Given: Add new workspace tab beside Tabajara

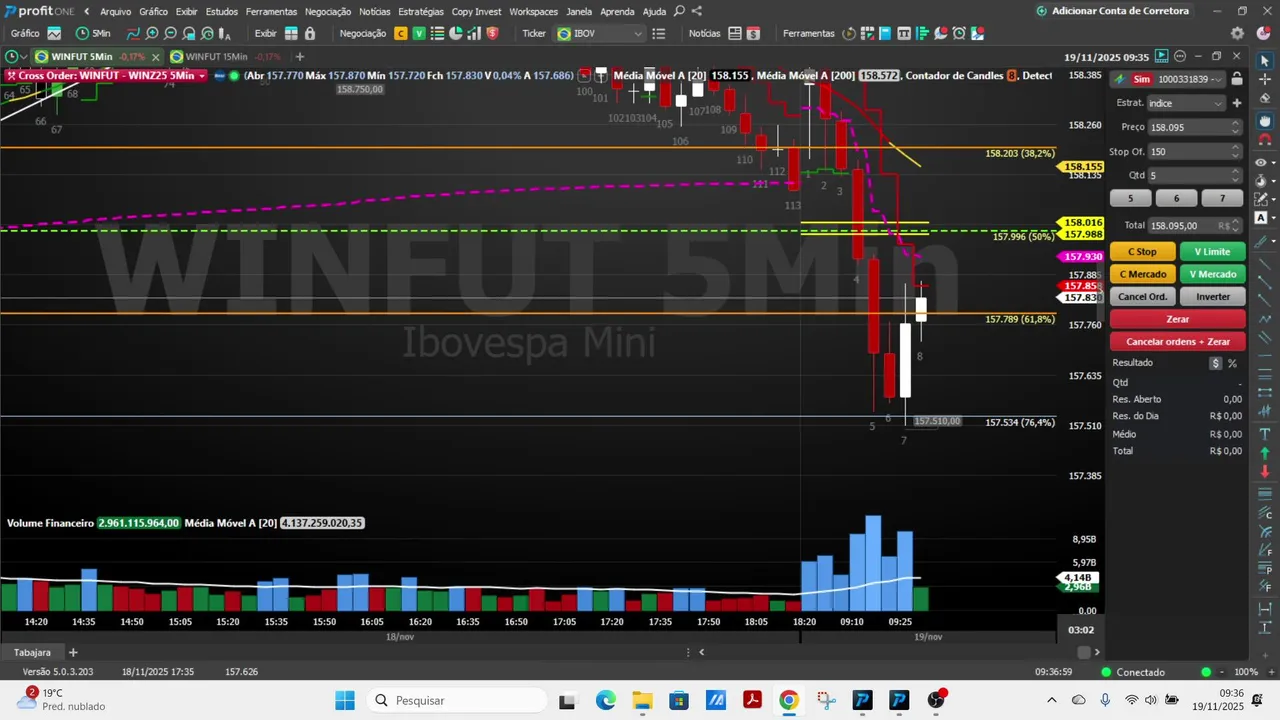Looking at the screenshot, I should point(72,652).
